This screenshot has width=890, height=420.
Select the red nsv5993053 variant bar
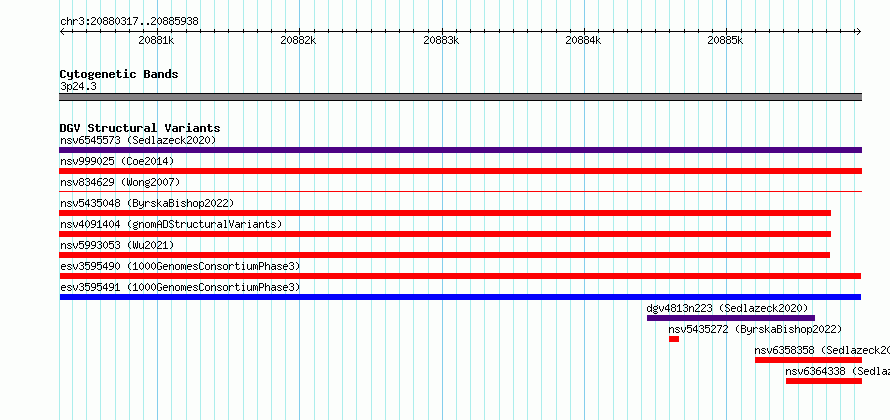(444, 255)
